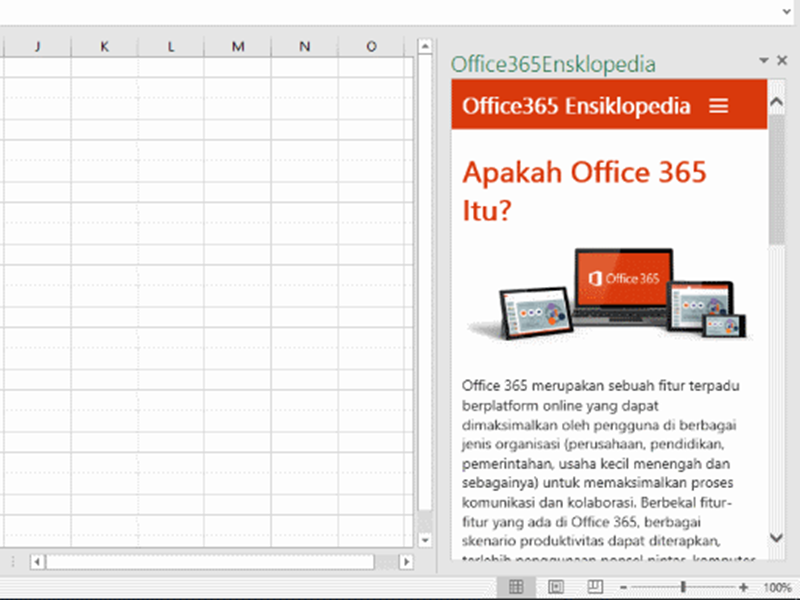The image size is (800, 600).
Task: Click the Office365Ensklopedia pane title
Action: (x=553, y=64)
